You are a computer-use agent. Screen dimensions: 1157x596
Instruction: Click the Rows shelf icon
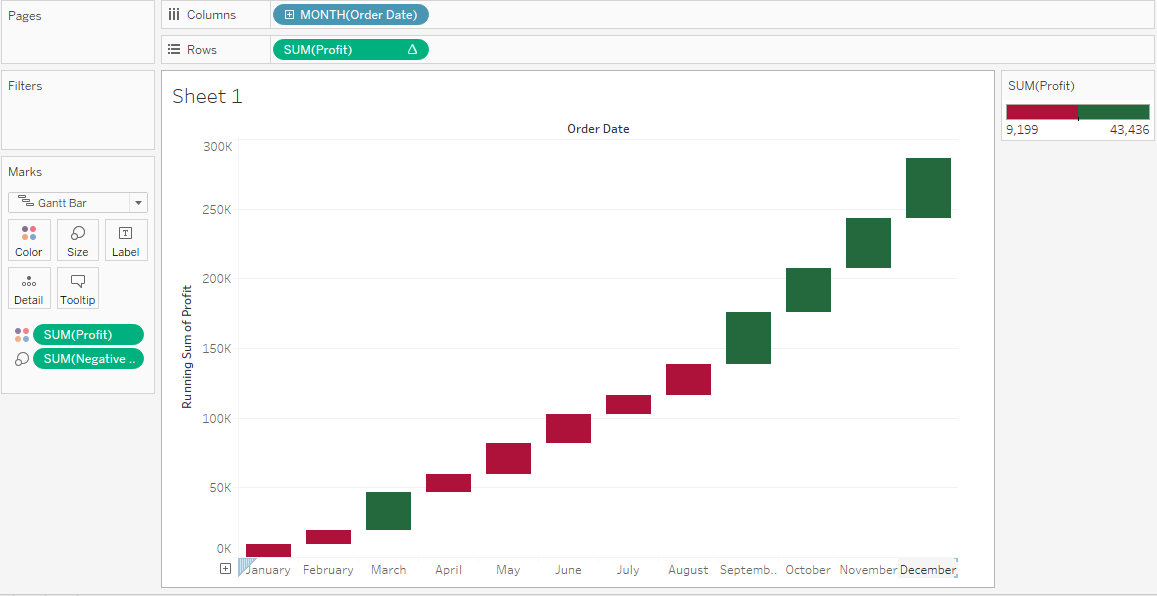click(174, 49)
